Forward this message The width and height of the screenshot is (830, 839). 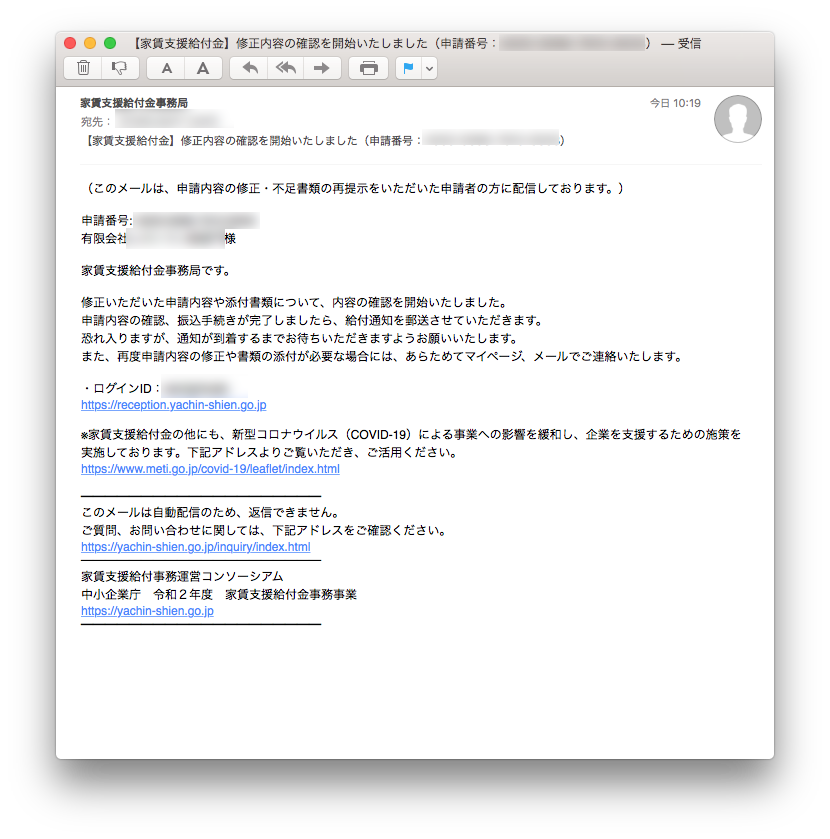(x=321, y=68)
